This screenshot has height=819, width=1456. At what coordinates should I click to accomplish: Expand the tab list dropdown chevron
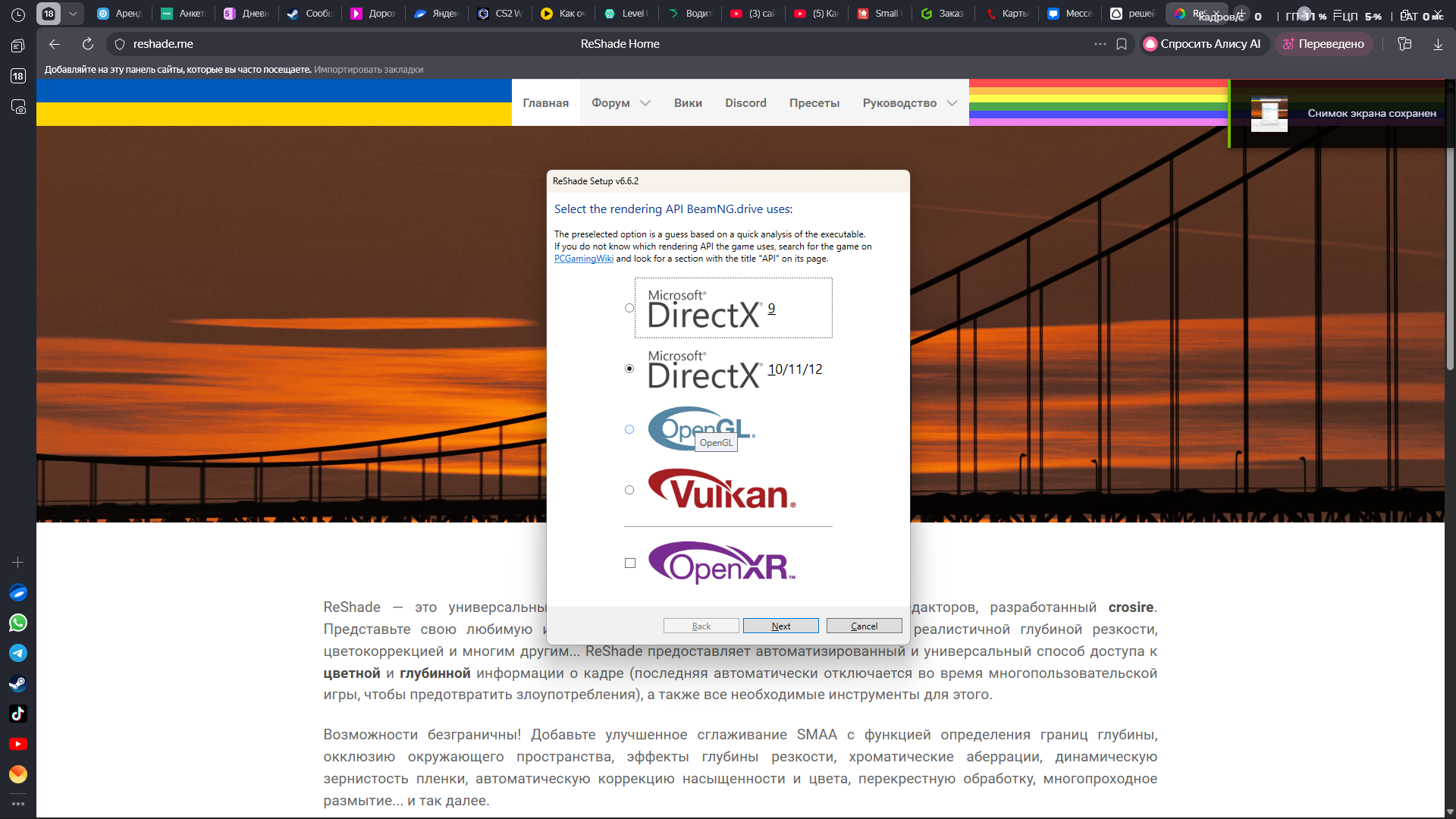[73, 14]
